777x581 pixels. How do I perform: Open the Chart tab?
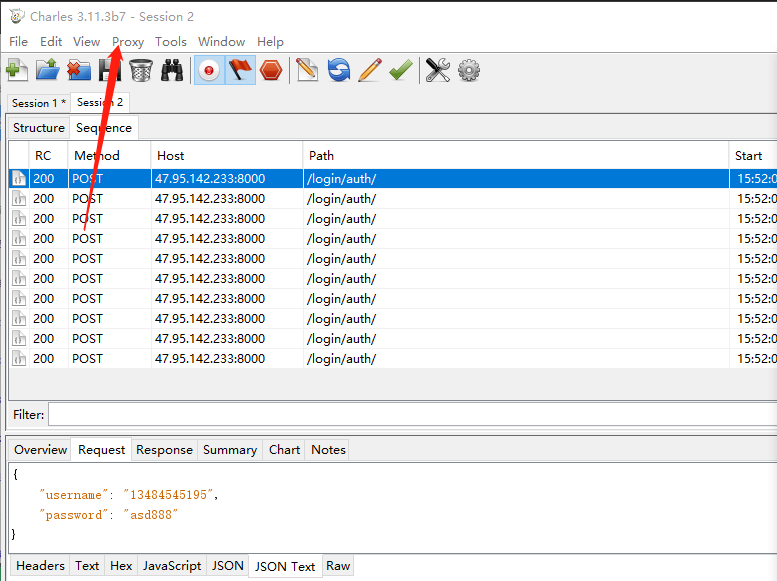click(x=284, y=450)
